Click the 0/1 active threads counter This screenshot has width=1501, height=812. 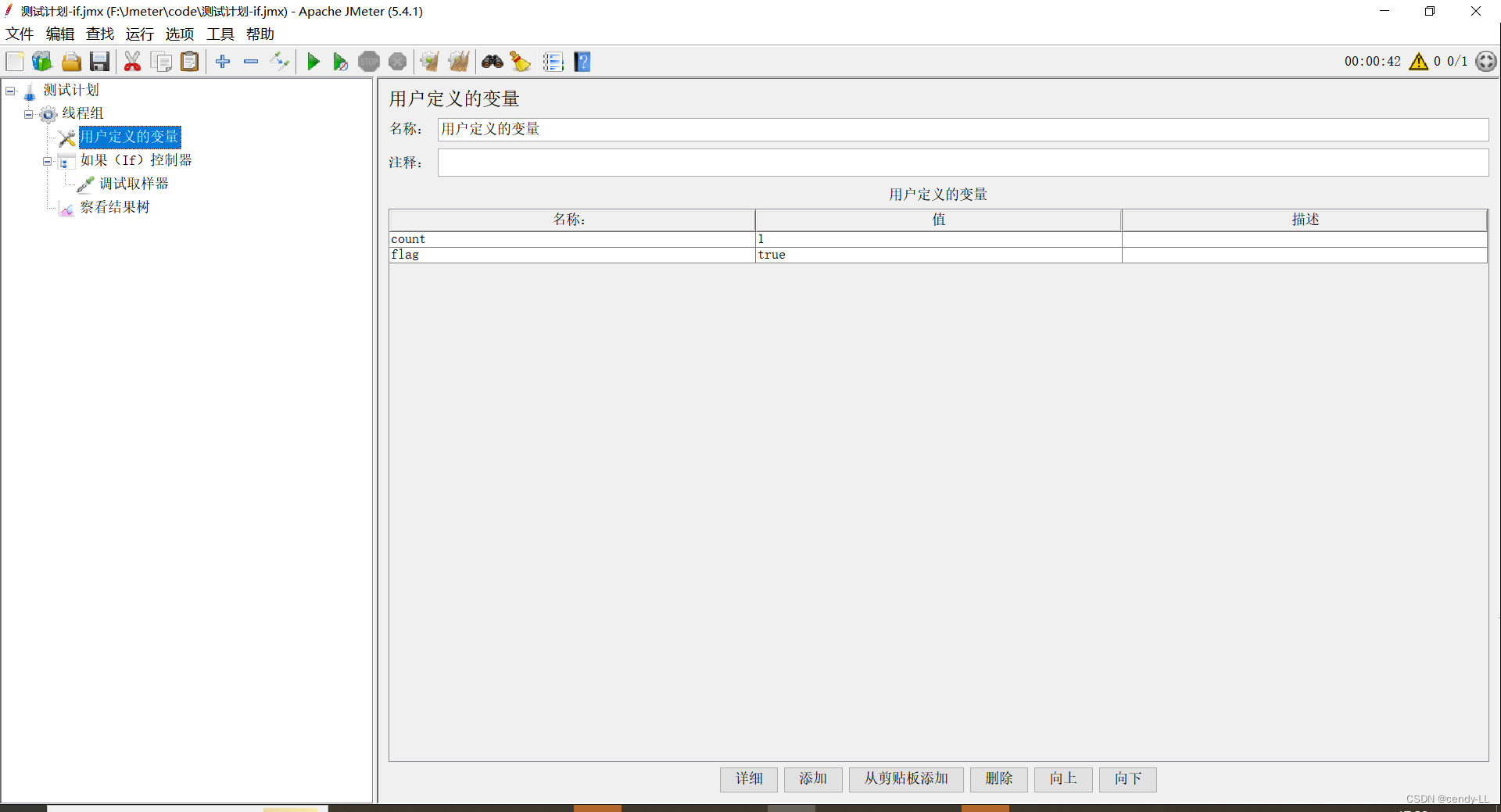1457,62
